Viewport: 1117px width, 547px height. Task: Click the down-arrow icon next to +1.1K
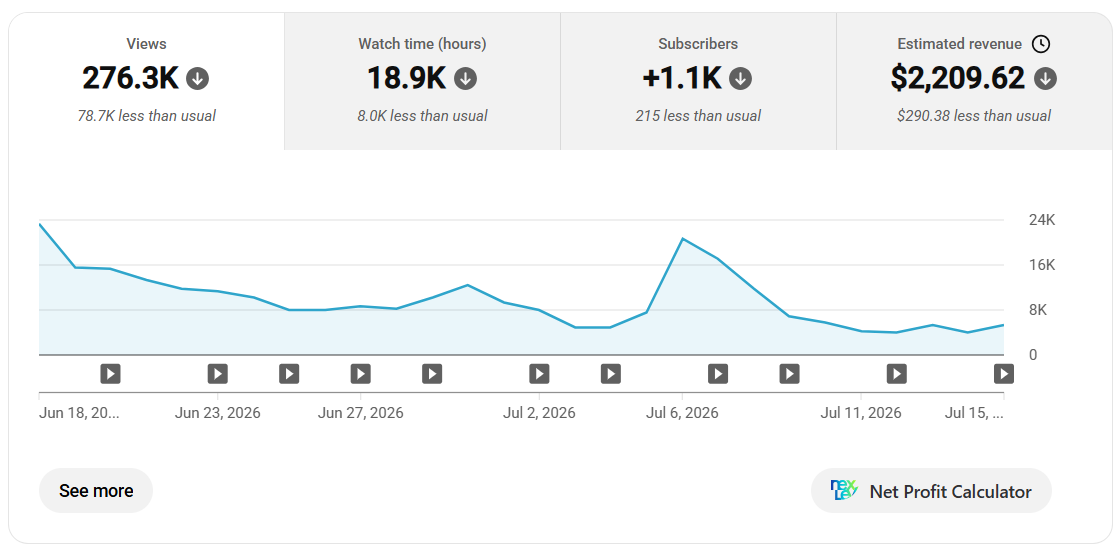[x=740, y=78]
